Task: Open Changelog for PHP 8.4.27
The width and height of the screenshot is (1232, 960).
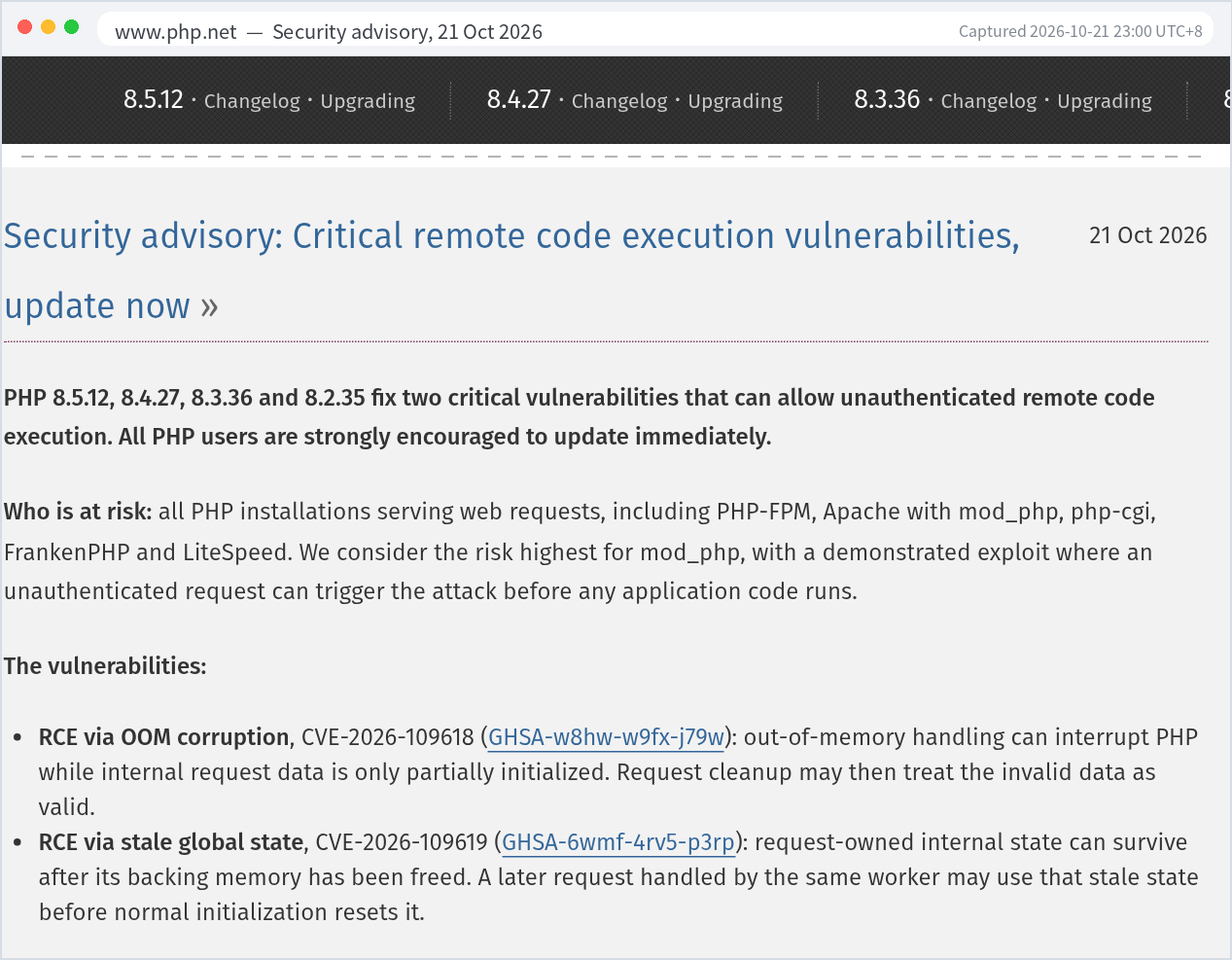Action: (x=619, y=101)
